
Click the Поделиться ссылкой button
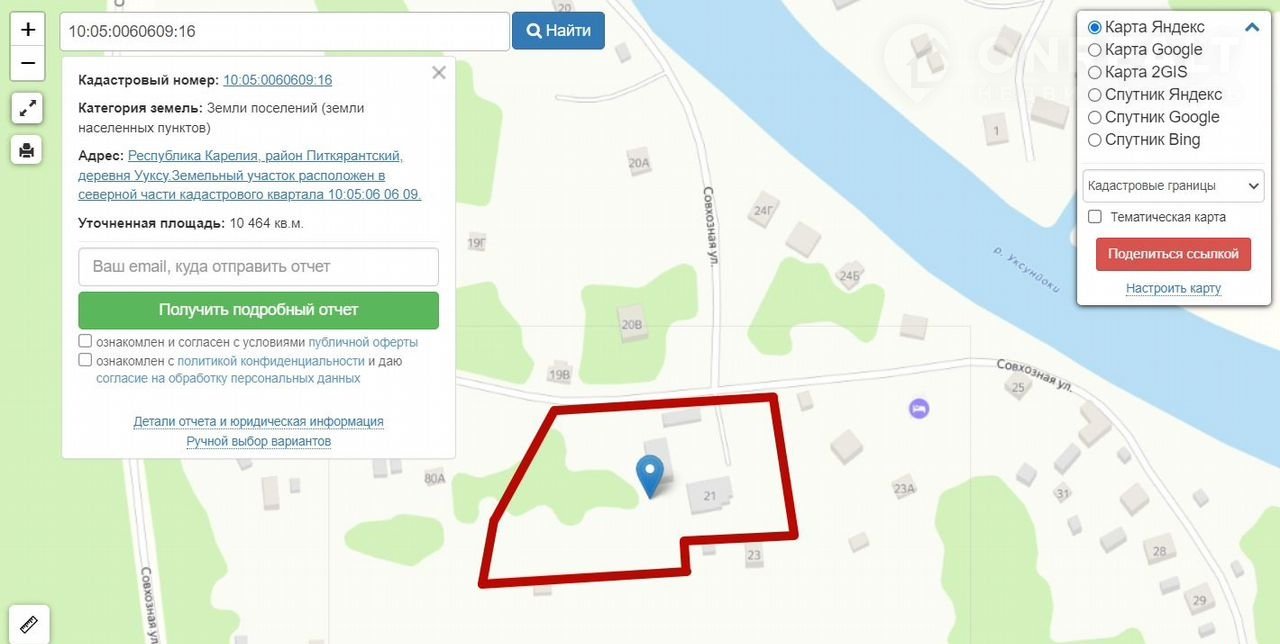[x=1173, y=254]
